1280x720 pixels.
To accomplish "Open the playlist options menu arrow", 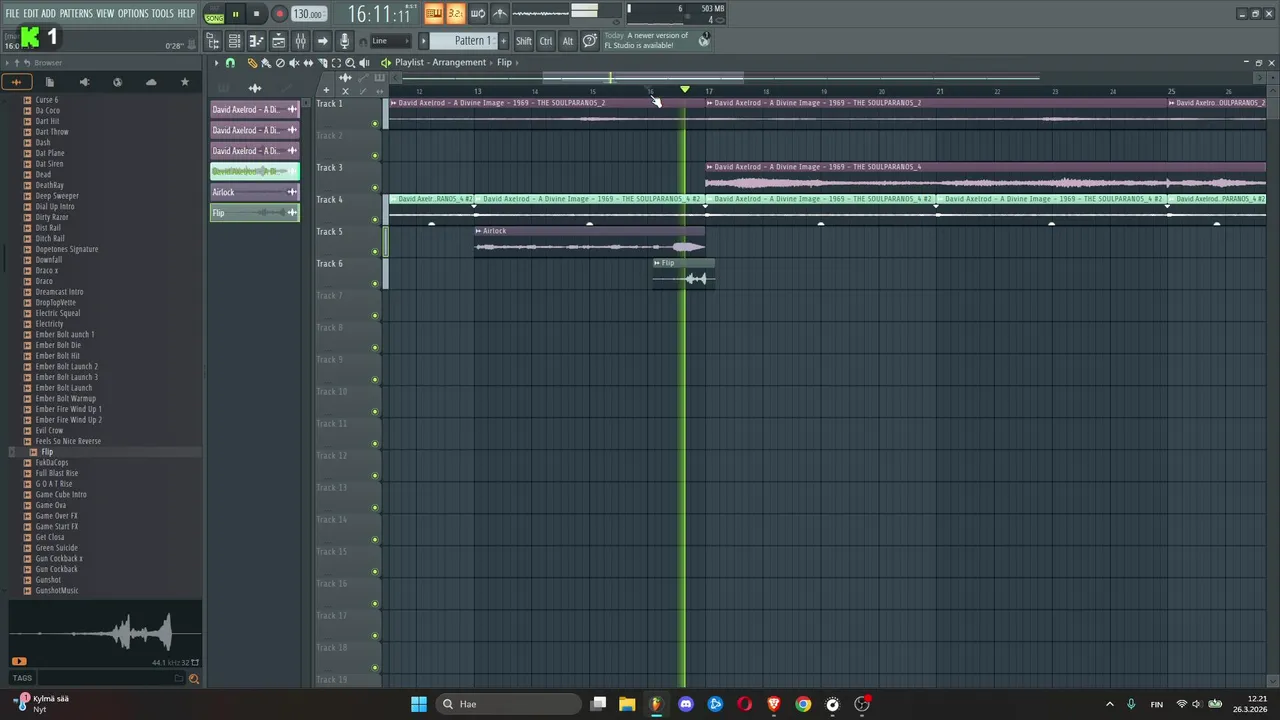I will [x=216, y=62].
